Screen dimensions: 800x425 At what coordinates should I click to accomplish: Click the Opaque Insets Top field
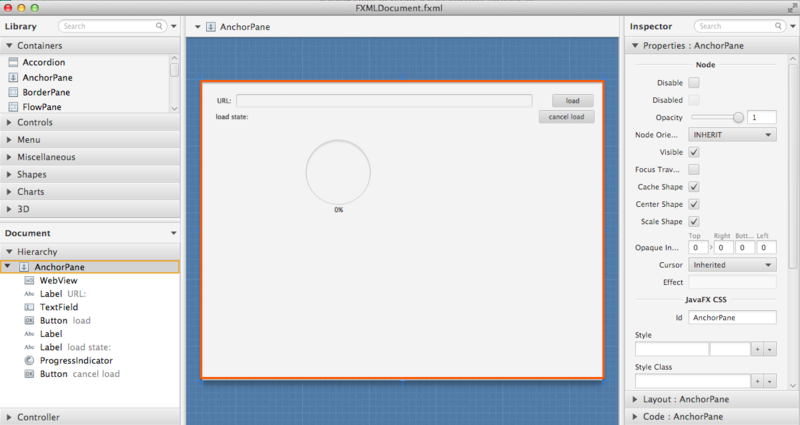coord(698,247)
